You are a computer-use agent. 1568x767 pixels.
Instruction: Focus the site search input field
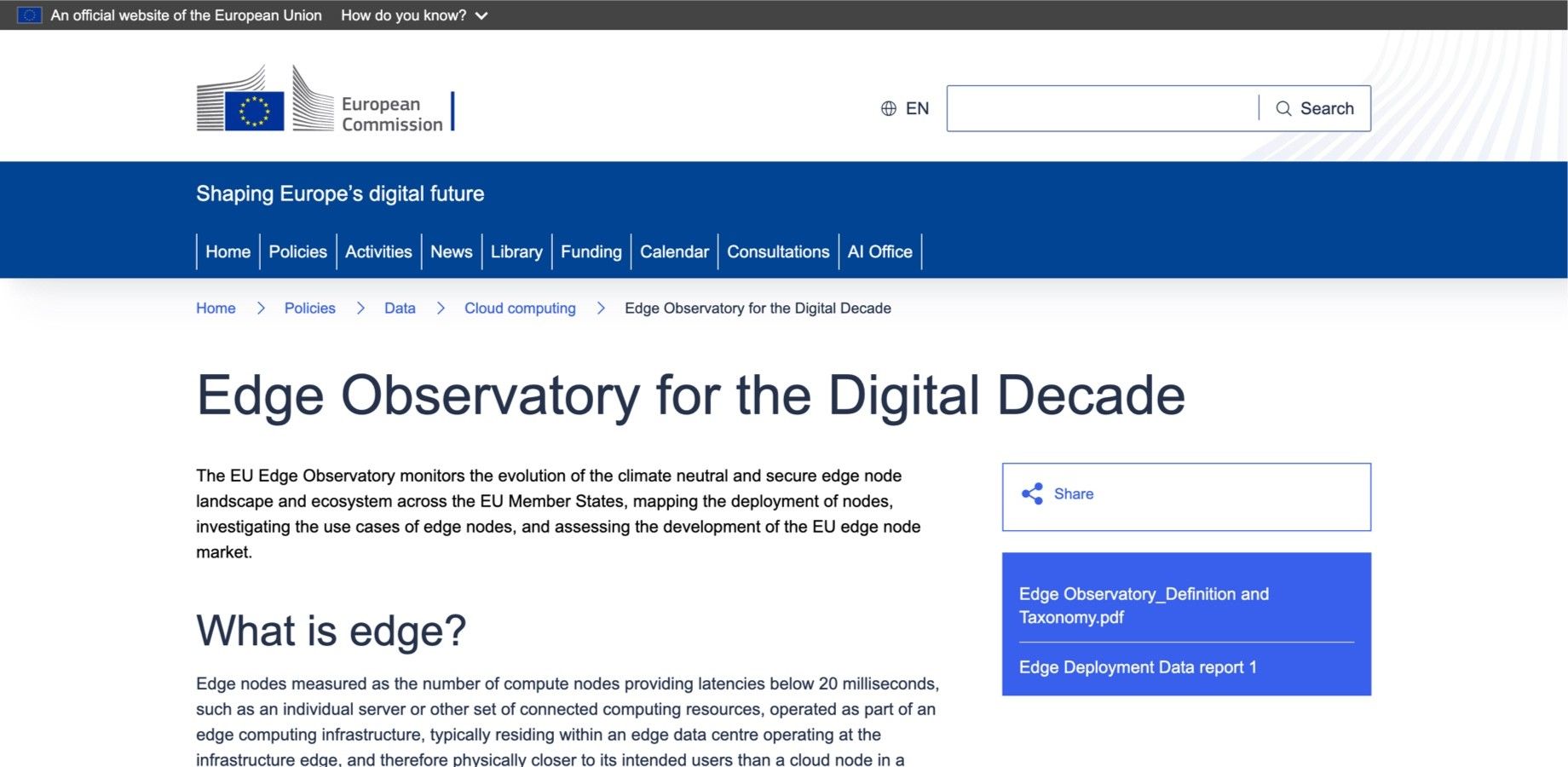click(x=1102, y=108)
